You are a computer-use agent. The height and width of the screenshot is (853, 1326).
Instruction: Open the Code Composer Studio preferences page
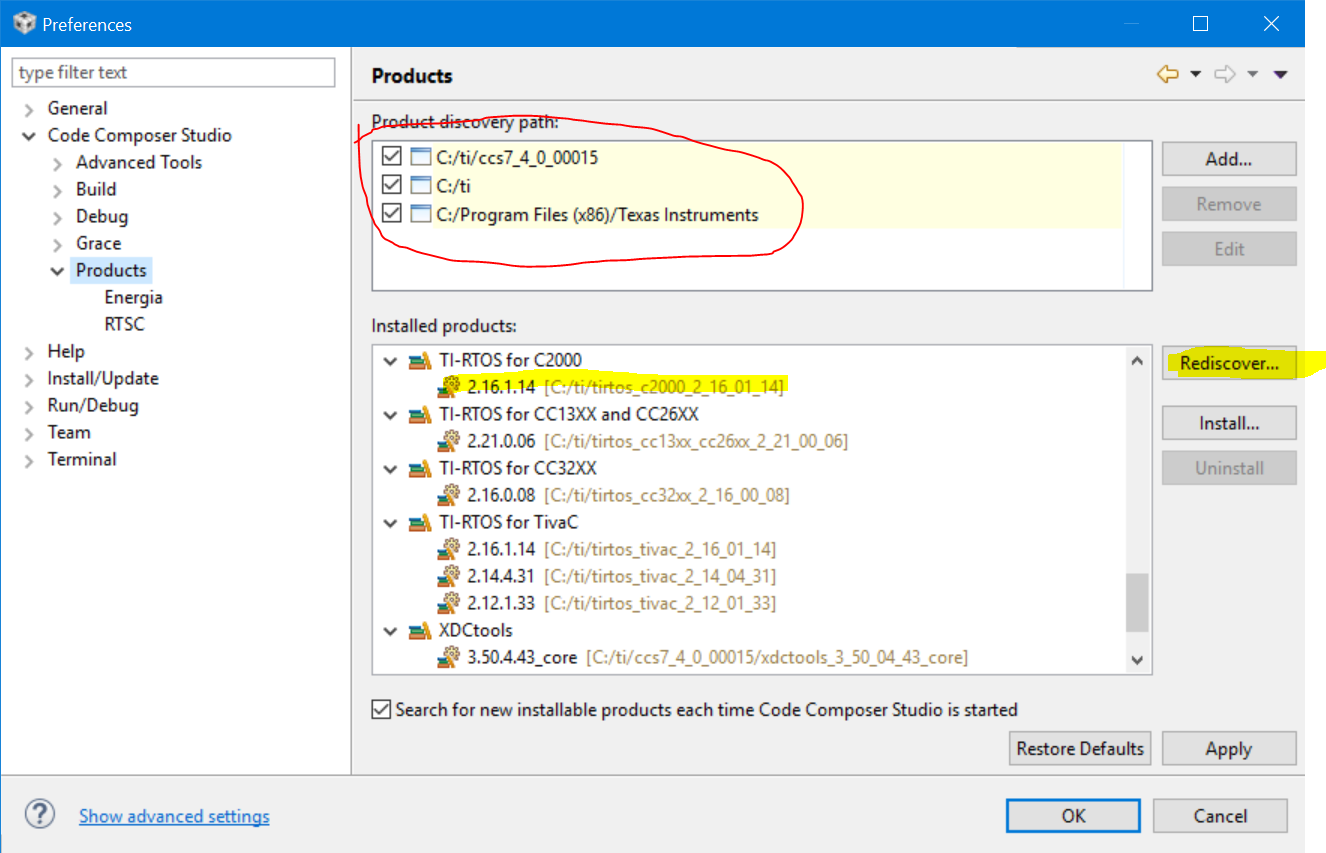(x=140, y=135)
